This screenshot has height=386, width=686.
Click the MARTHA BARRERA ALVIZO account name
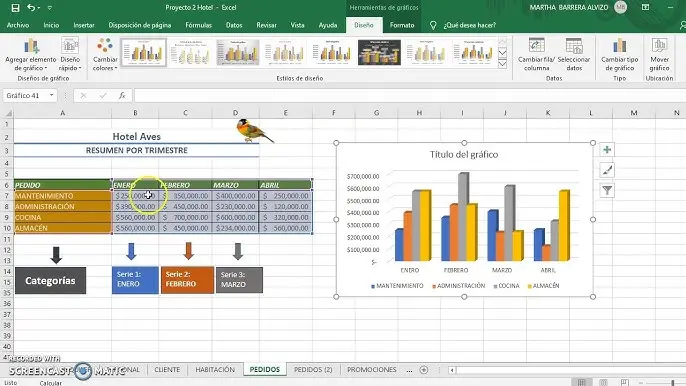point(568,7)
